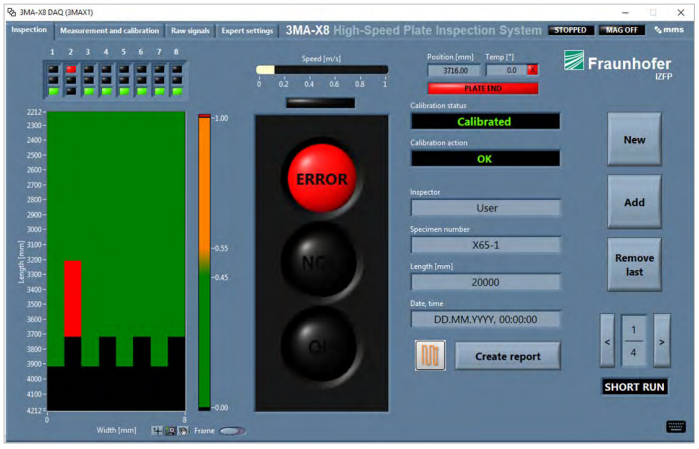The height and width of the screenshot is (449, 699).
Task: Go to previous plate with left arrow
Action: tap(607, 342)
